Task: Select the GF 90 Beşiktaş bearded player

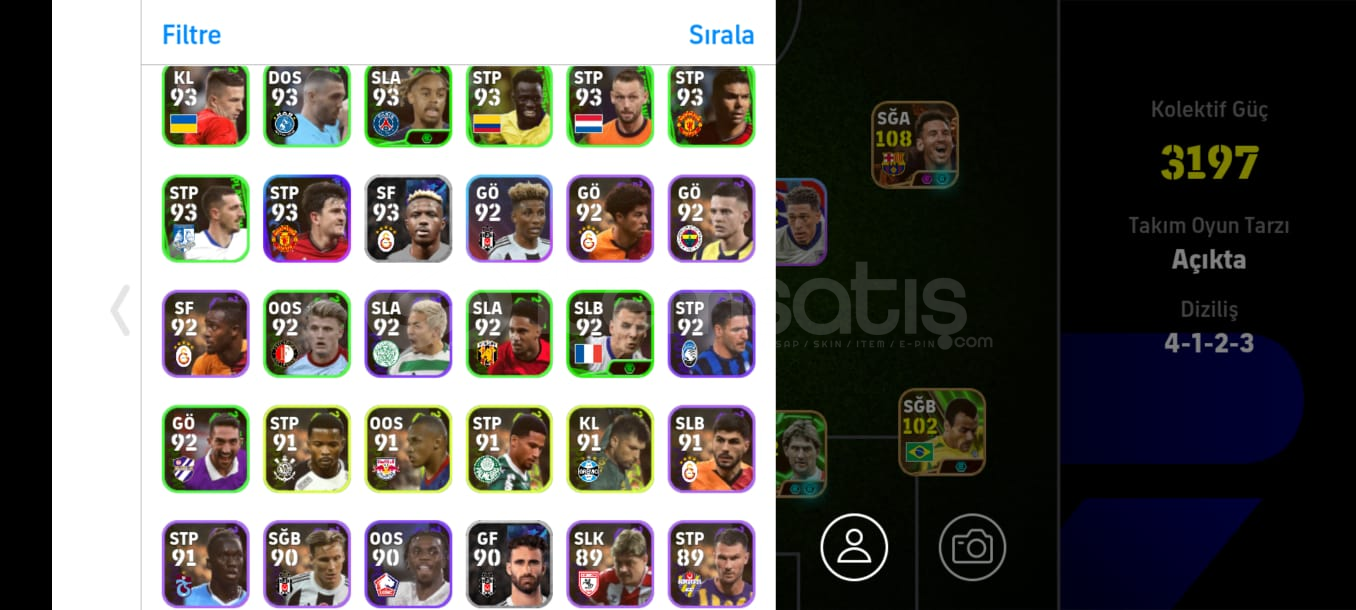Action: click(x=509, y=564)
